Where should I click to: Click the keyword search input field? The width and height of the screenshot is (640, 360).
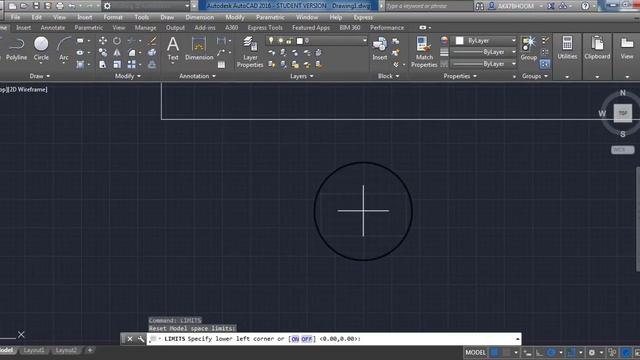click(x=429, y=6)
